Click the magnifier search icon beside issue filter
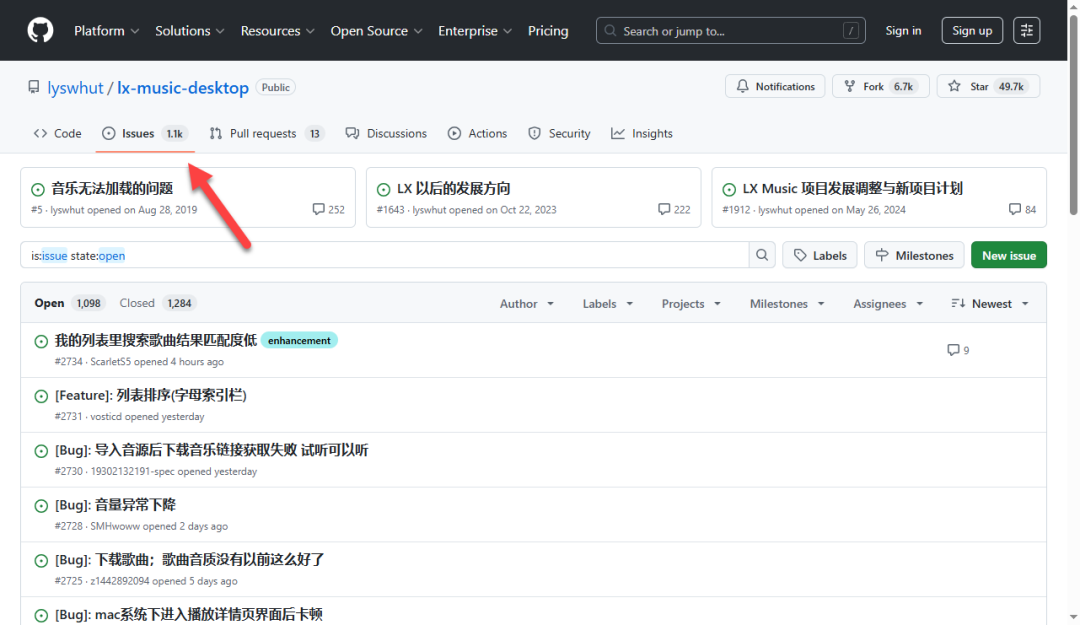Image resolution: width=1080 pixels, height=625 pixels. click(x=763, y=255)
